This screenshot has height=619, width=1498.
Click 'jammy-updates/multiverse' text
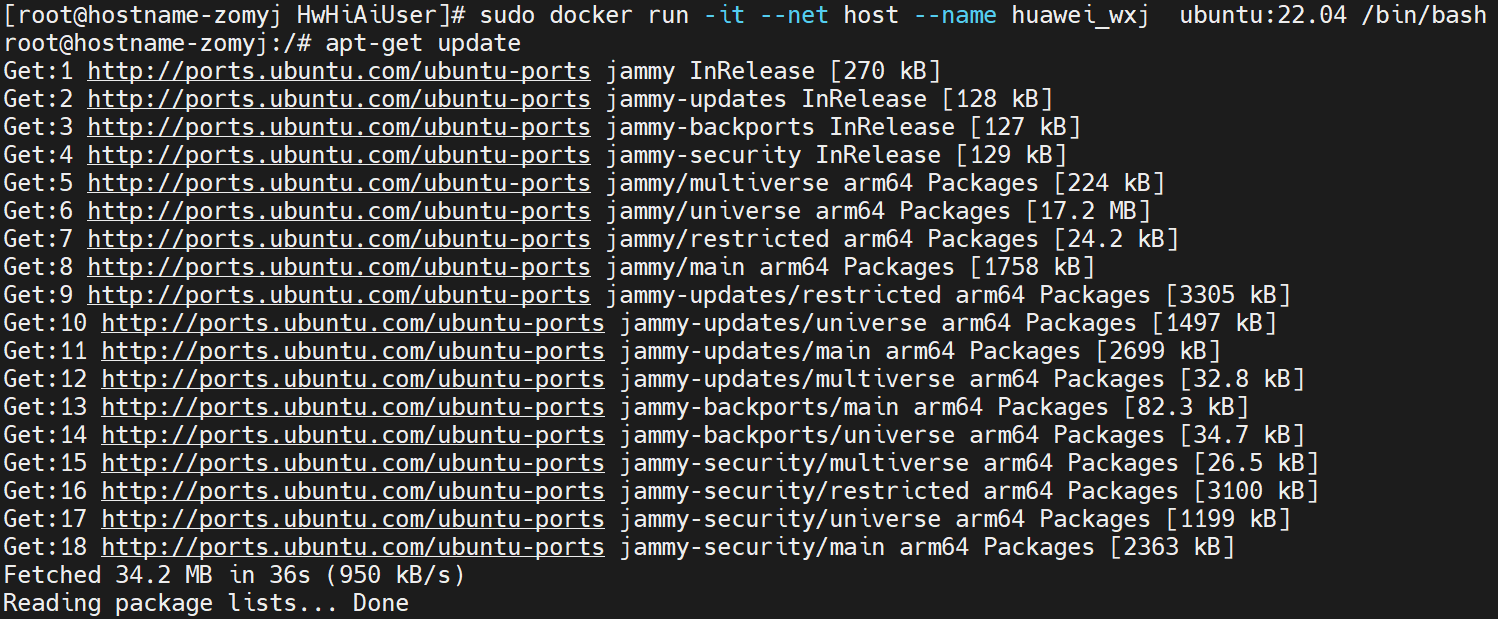(787, 379)
